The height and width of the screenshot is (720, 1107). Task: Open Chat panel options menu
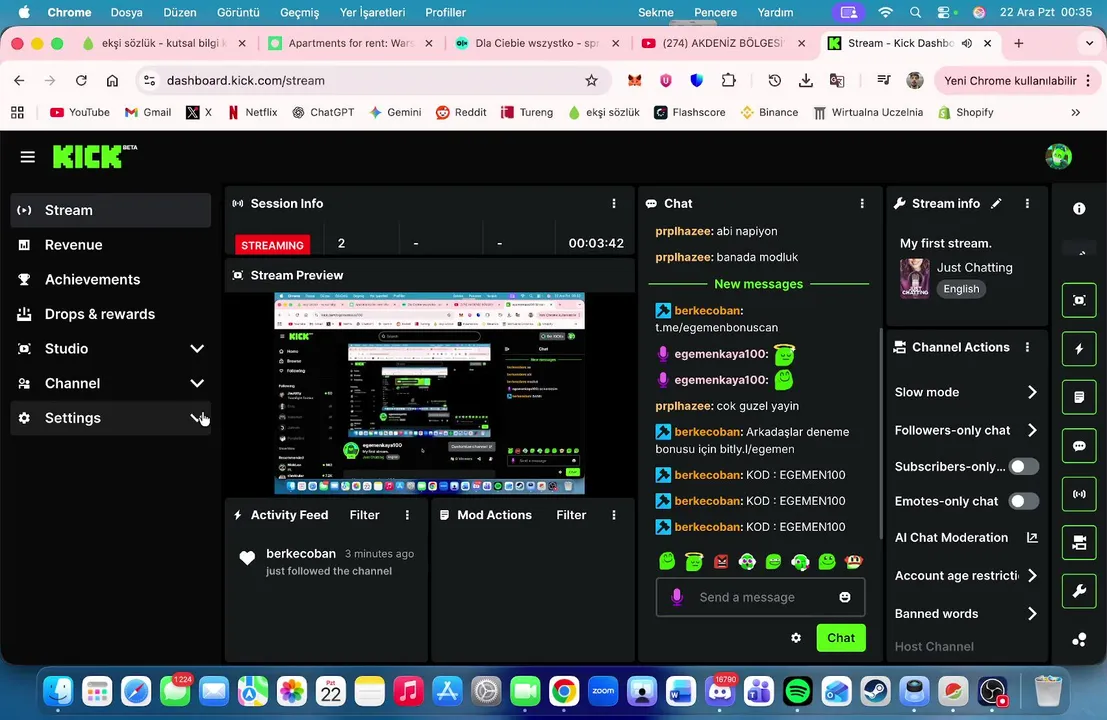pyautogui.click(x=862, y=203)
